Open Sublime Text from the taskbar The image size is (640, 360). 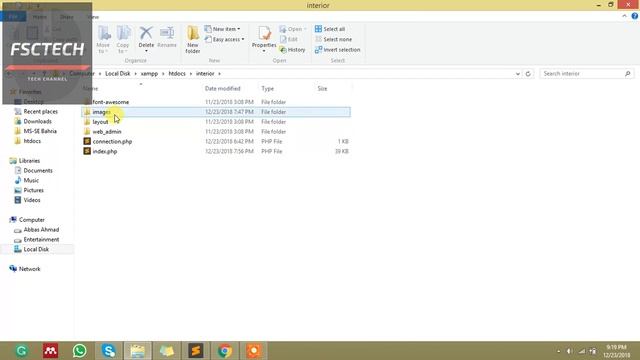click(196, 351)
